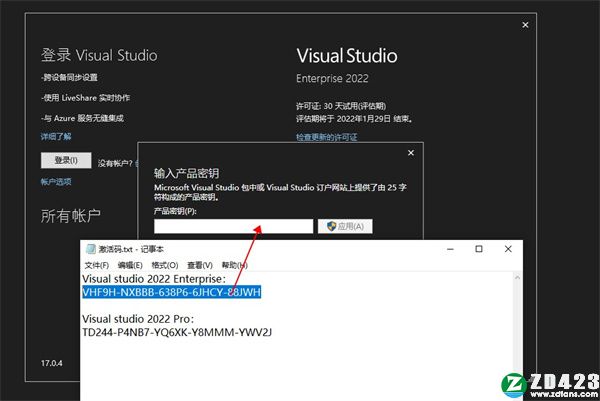Close the Visual Studio account window
This screenshot has width=600, height=401.
[x=525, y=25]
